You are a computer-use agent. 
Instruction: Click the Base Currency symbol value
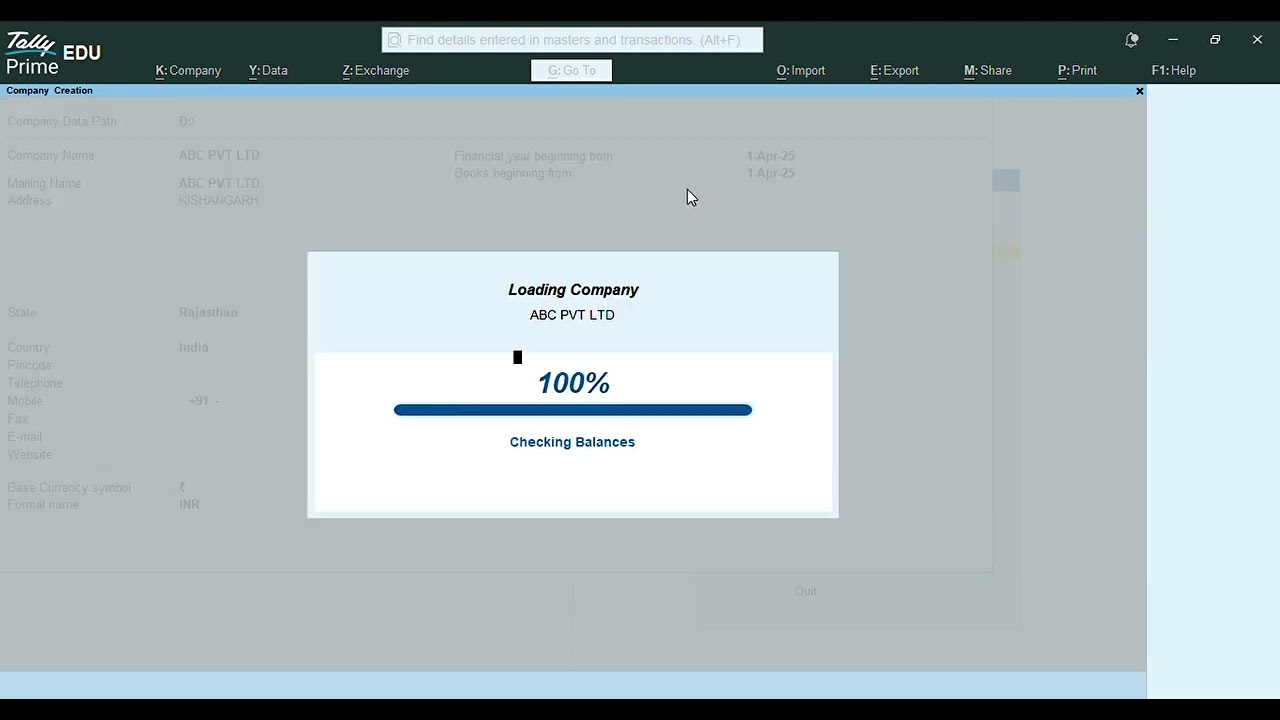pos(182,487)
